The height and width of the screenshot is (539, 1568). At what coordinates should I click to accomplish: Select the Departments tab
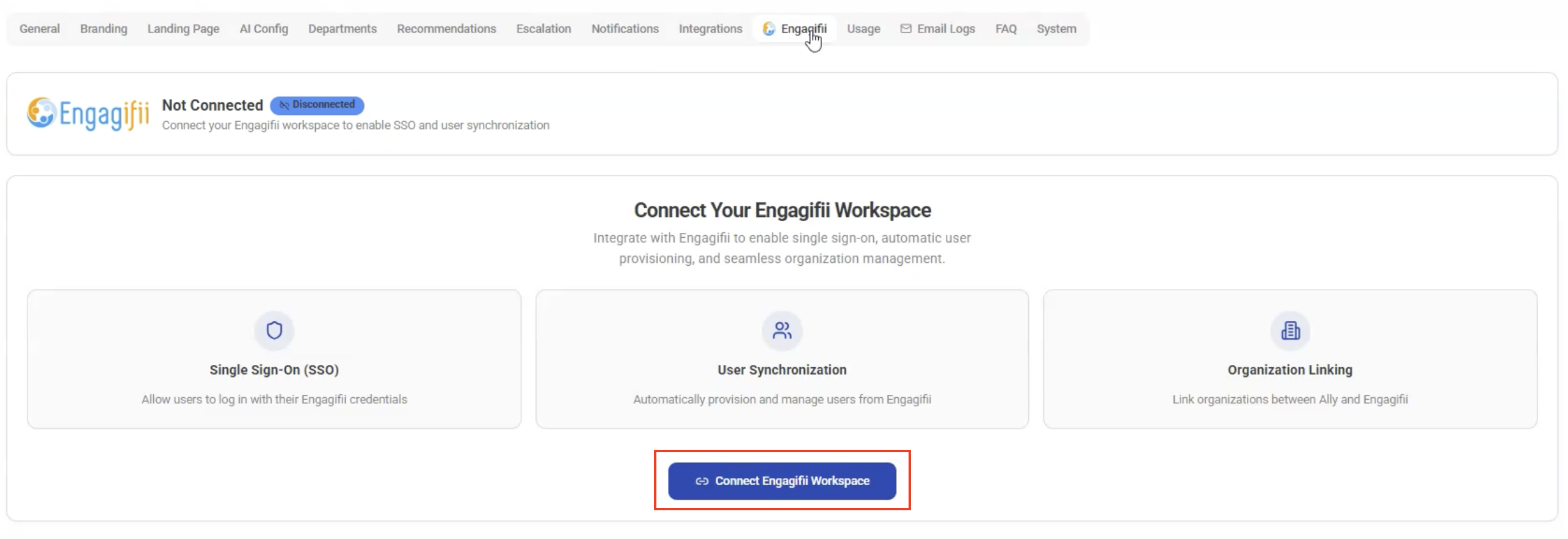[x=343, y=29]
